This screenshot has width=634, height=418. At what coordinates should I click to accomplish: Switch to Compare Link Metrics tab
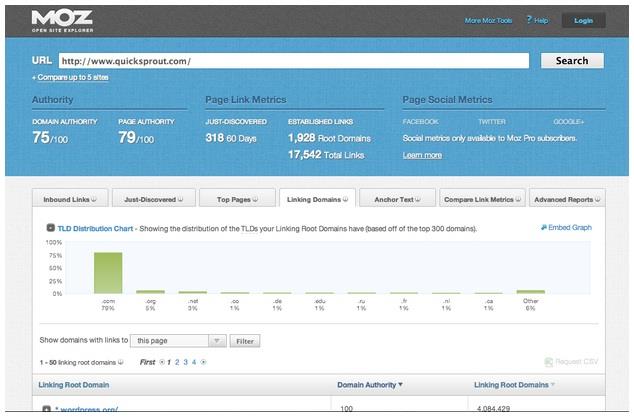pos(482,199)
